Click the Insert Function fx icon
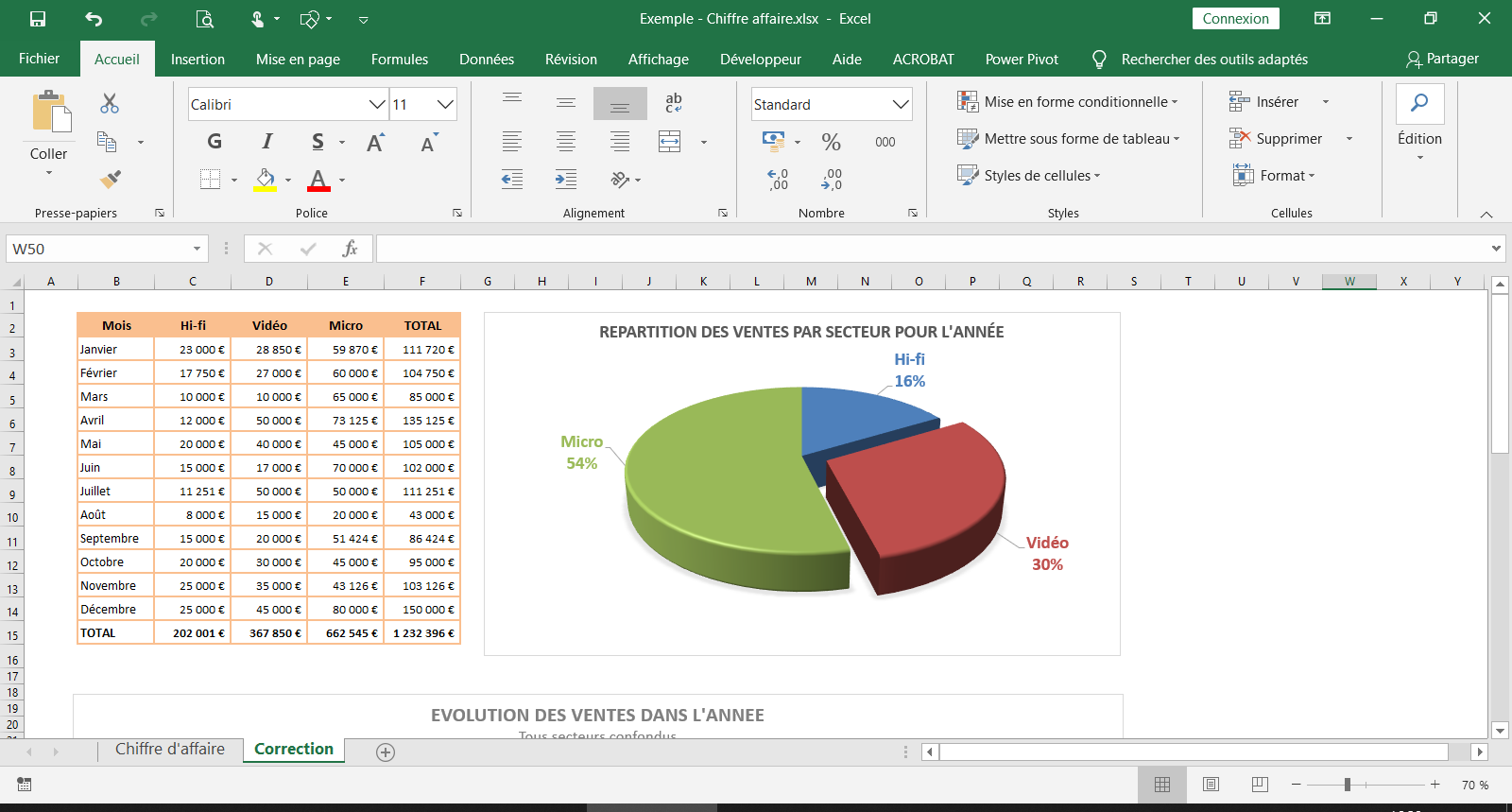1512x812 pixels. click(x=350, y=249)
